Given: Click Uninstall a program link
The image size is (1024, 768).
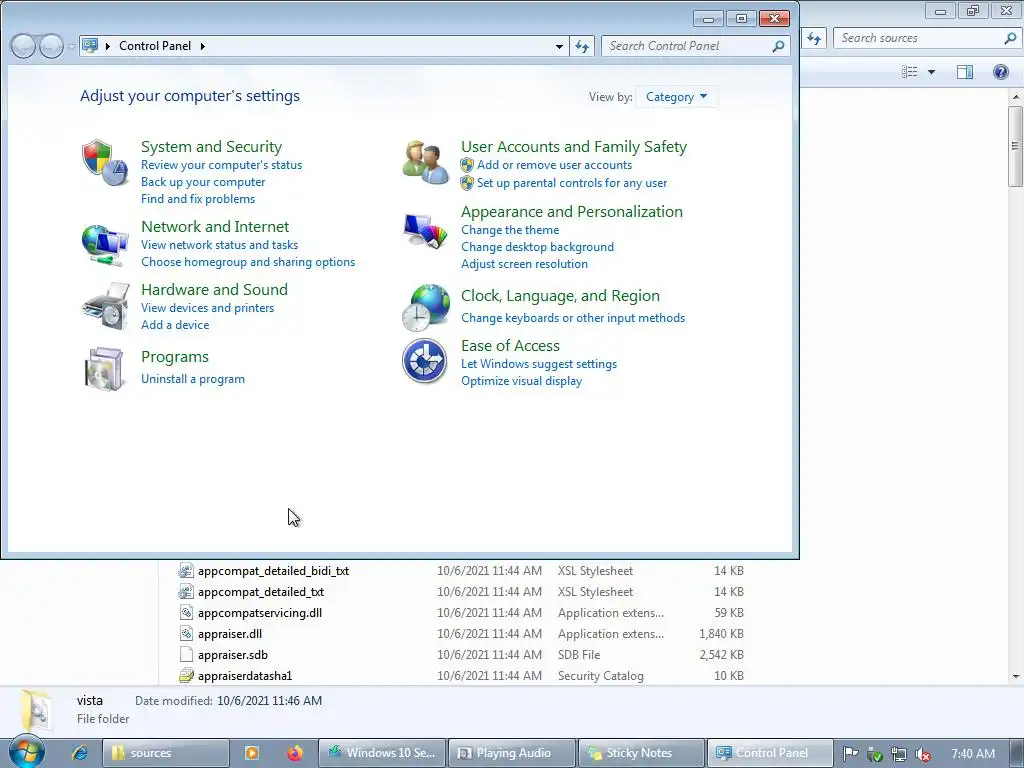Looking at the screenshot, I should pos(193,379).
